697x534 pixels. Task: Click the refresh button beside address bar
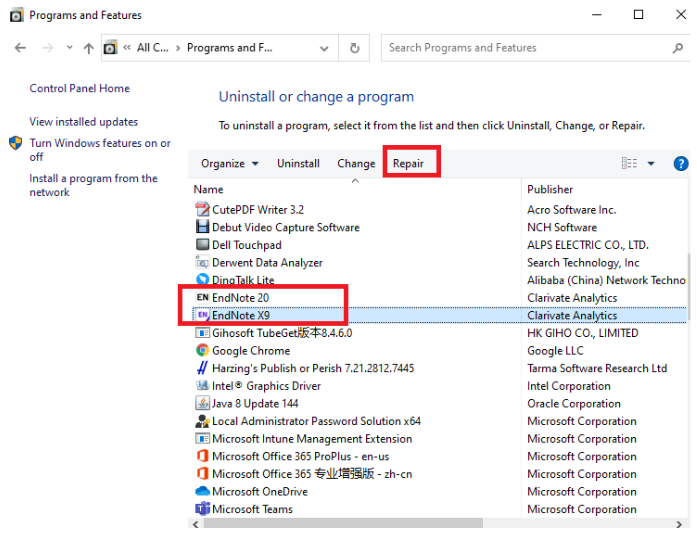[x=354, y=48]
